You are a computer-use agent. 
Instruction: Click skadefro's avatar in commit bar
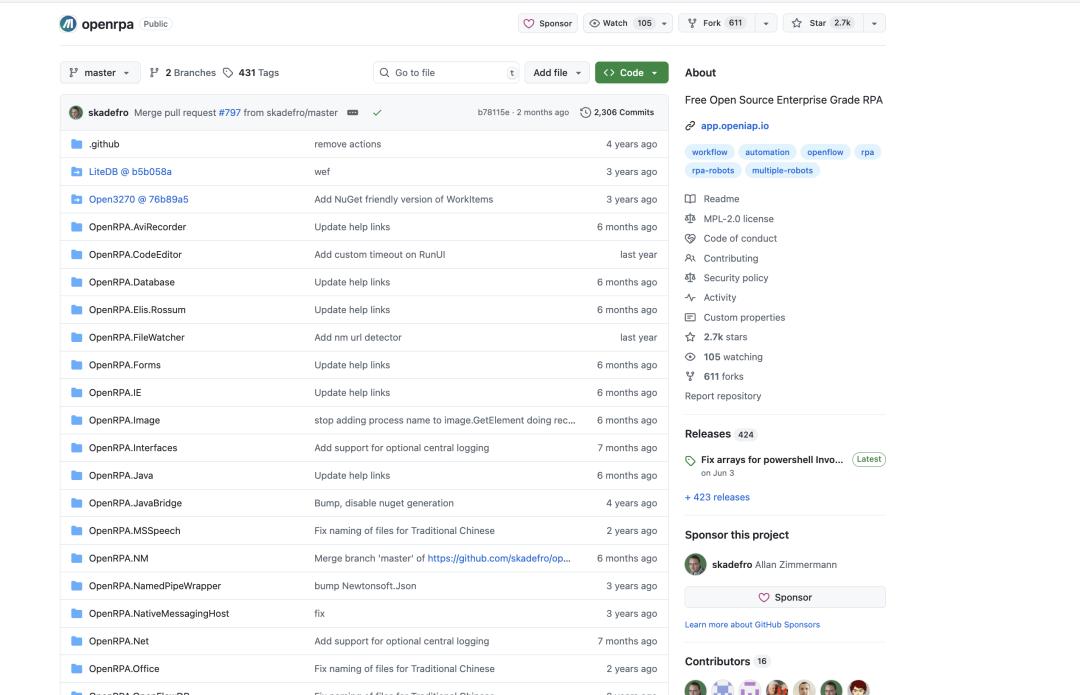(76, 112)
